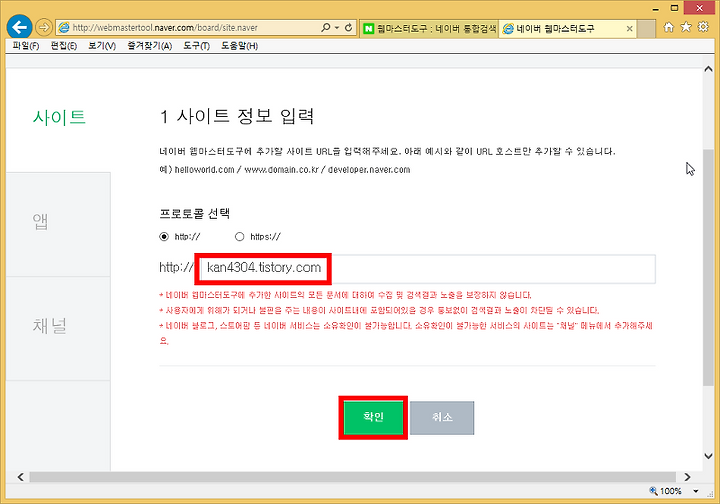Image resolution: width=720 pixels, height=504 pixels.
Task: Click the search magnifier in address bar
Action: 326,28
